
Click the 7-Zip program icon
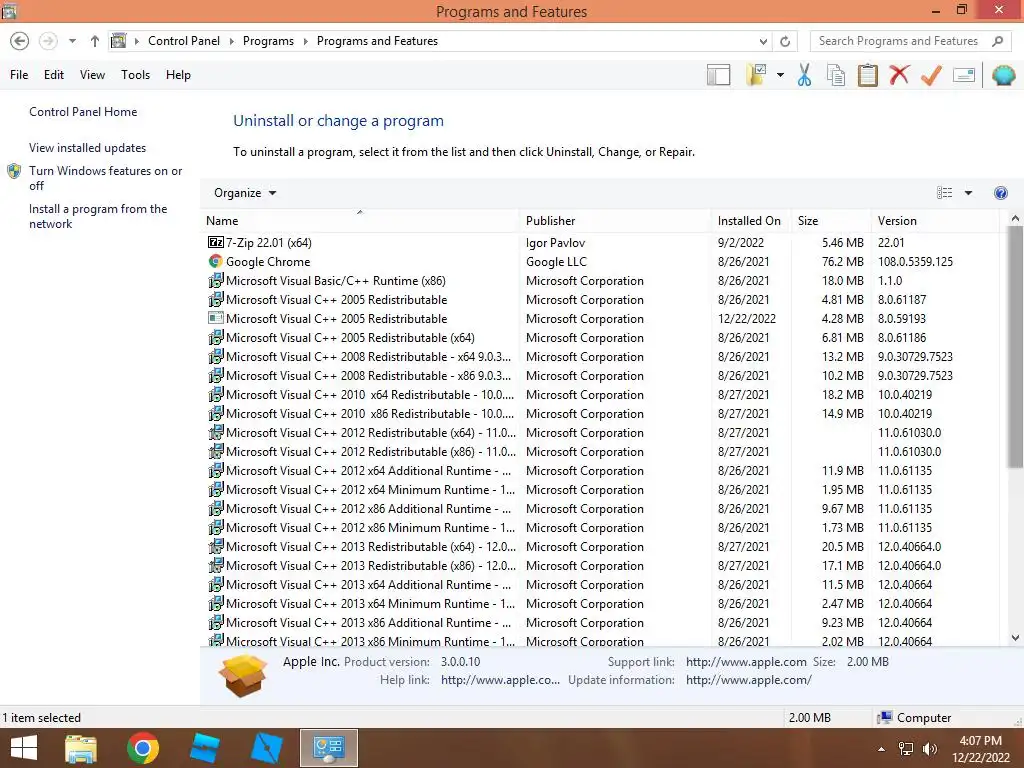point(216,242)
